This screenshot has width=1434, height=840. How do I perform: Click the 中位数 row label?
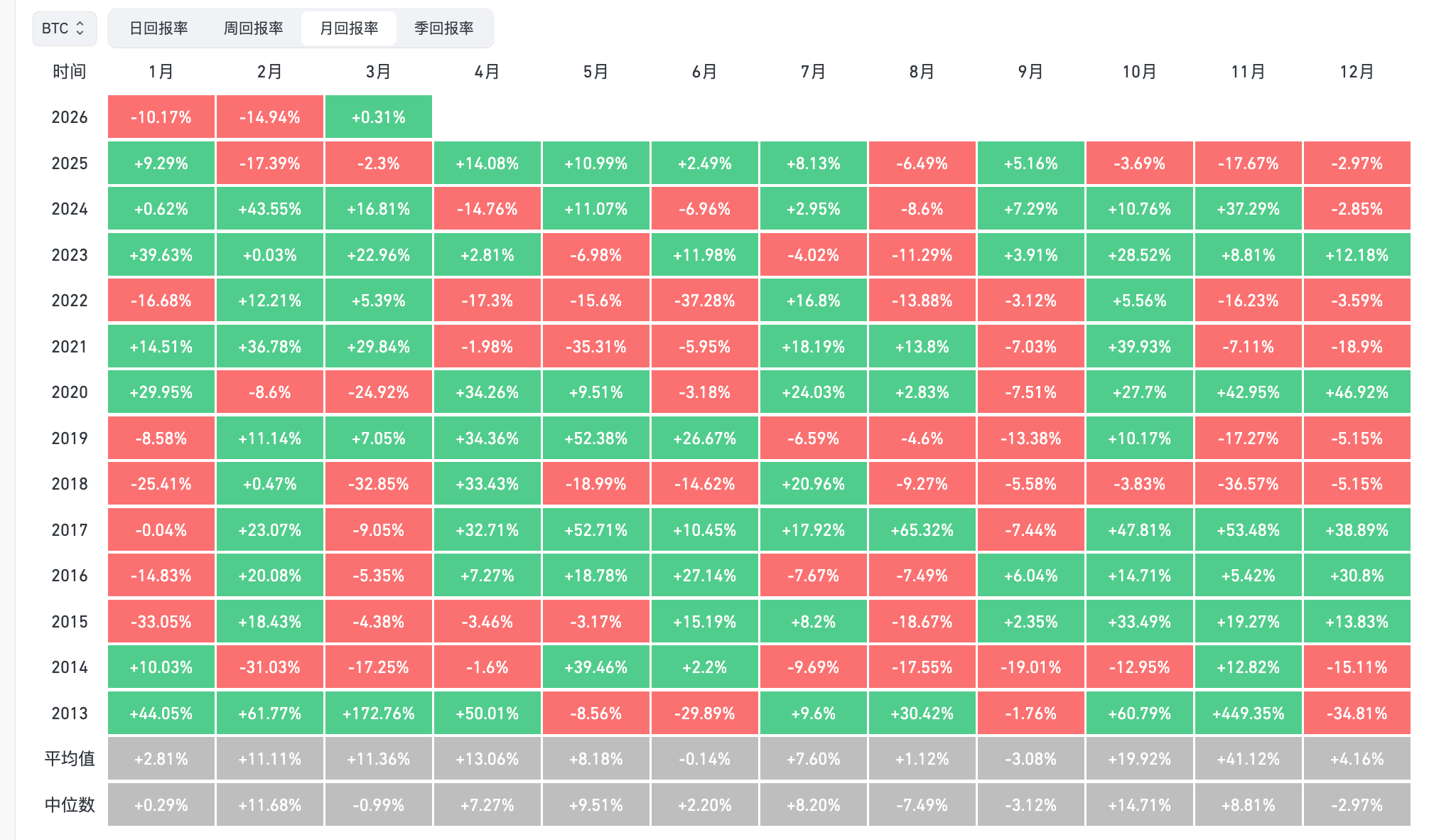point(70,805)
